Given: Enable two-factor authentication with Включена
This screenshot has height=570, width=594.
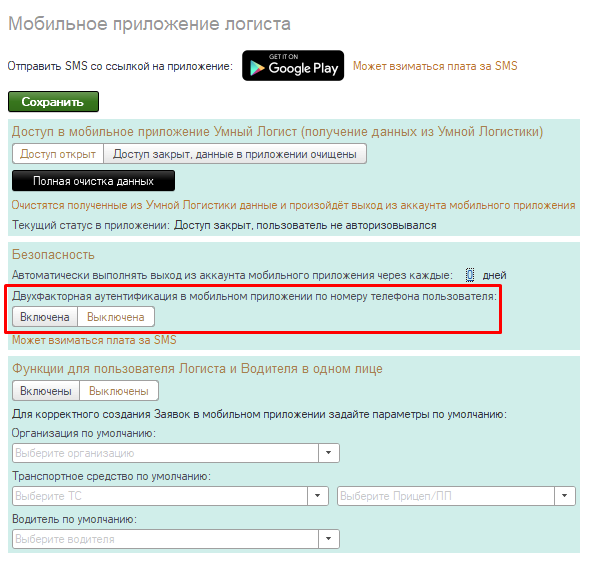Looking at the screenshot, I should click(x=45, y=317).
